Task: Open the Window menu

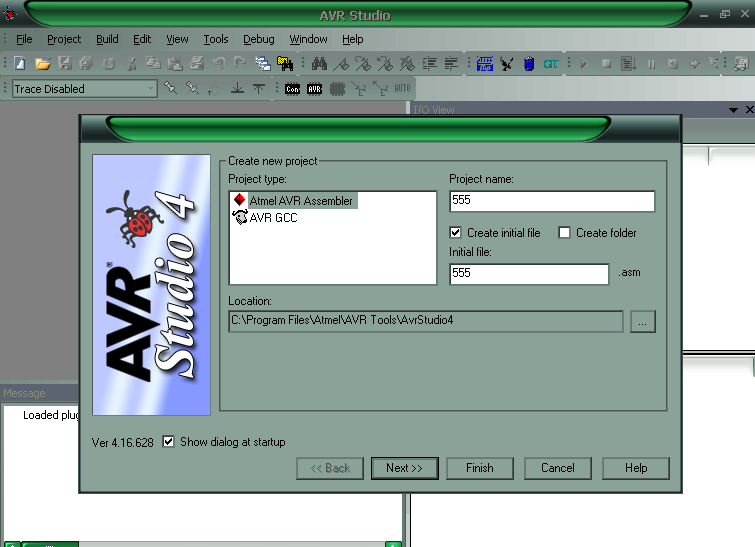Action: (x=308, y=39)
